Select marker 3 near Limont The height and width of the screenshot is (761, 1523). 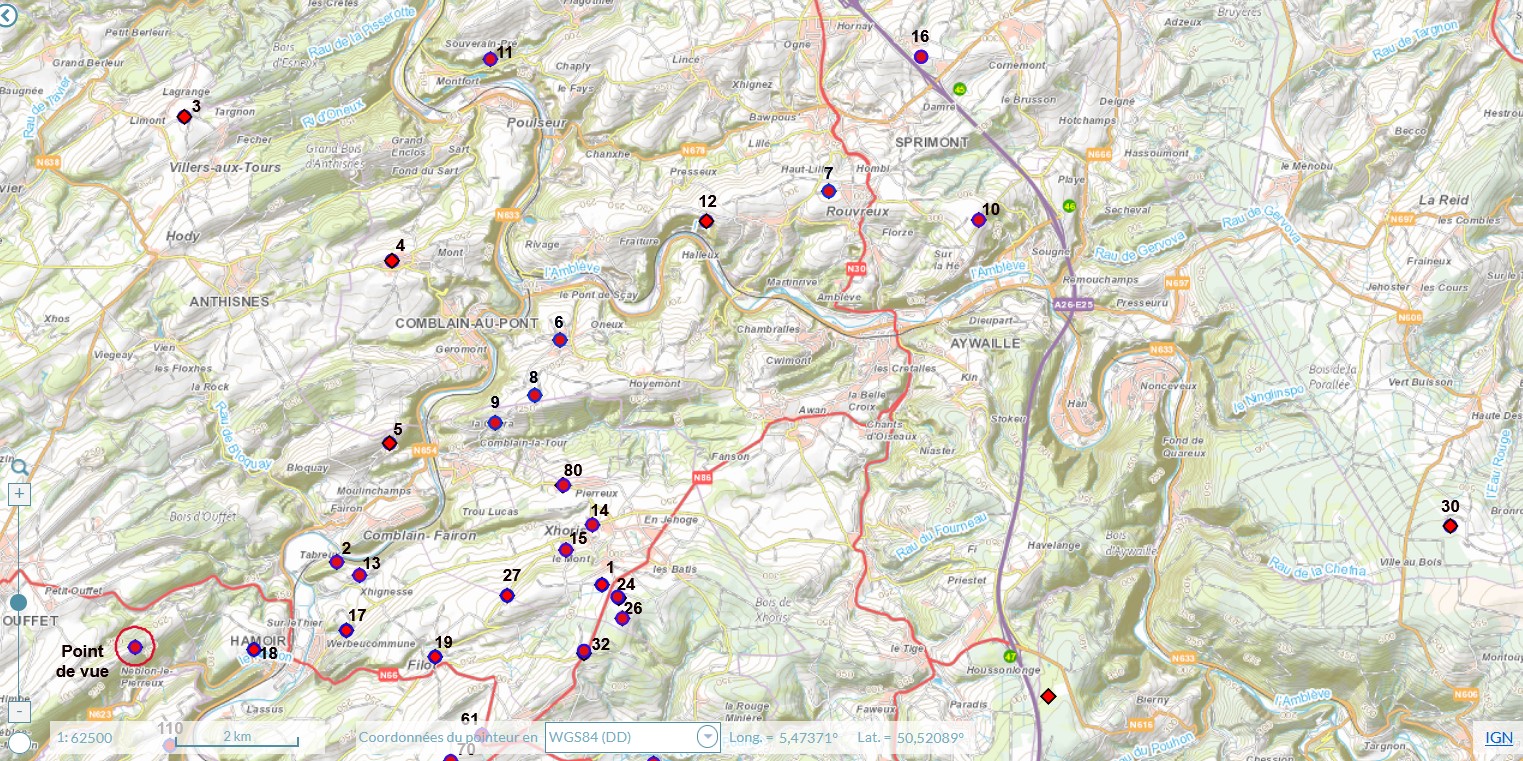(184, 117)
